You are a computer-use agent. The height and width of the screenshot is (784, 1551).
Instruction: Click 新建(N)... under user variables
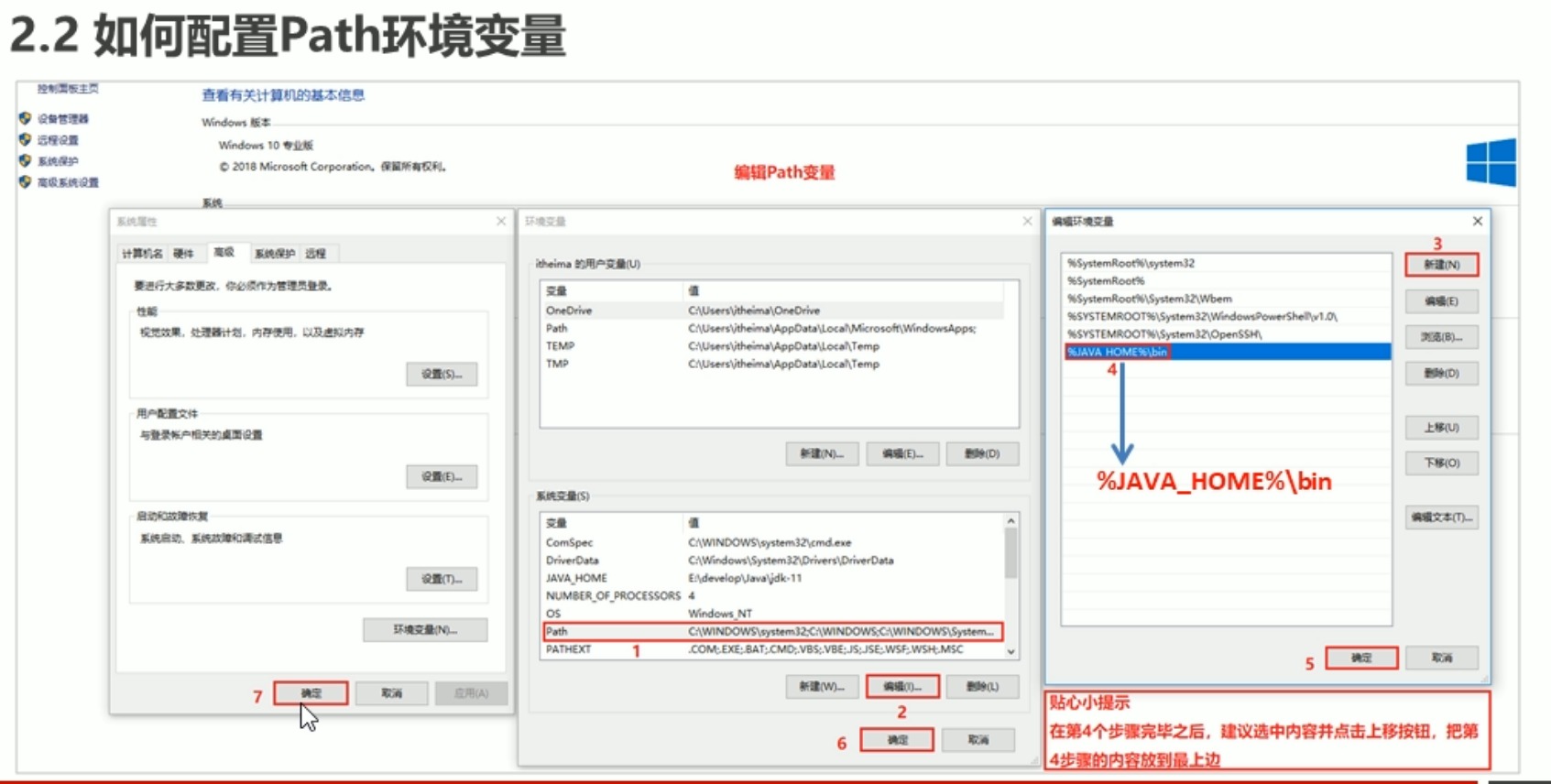[822, 454]
